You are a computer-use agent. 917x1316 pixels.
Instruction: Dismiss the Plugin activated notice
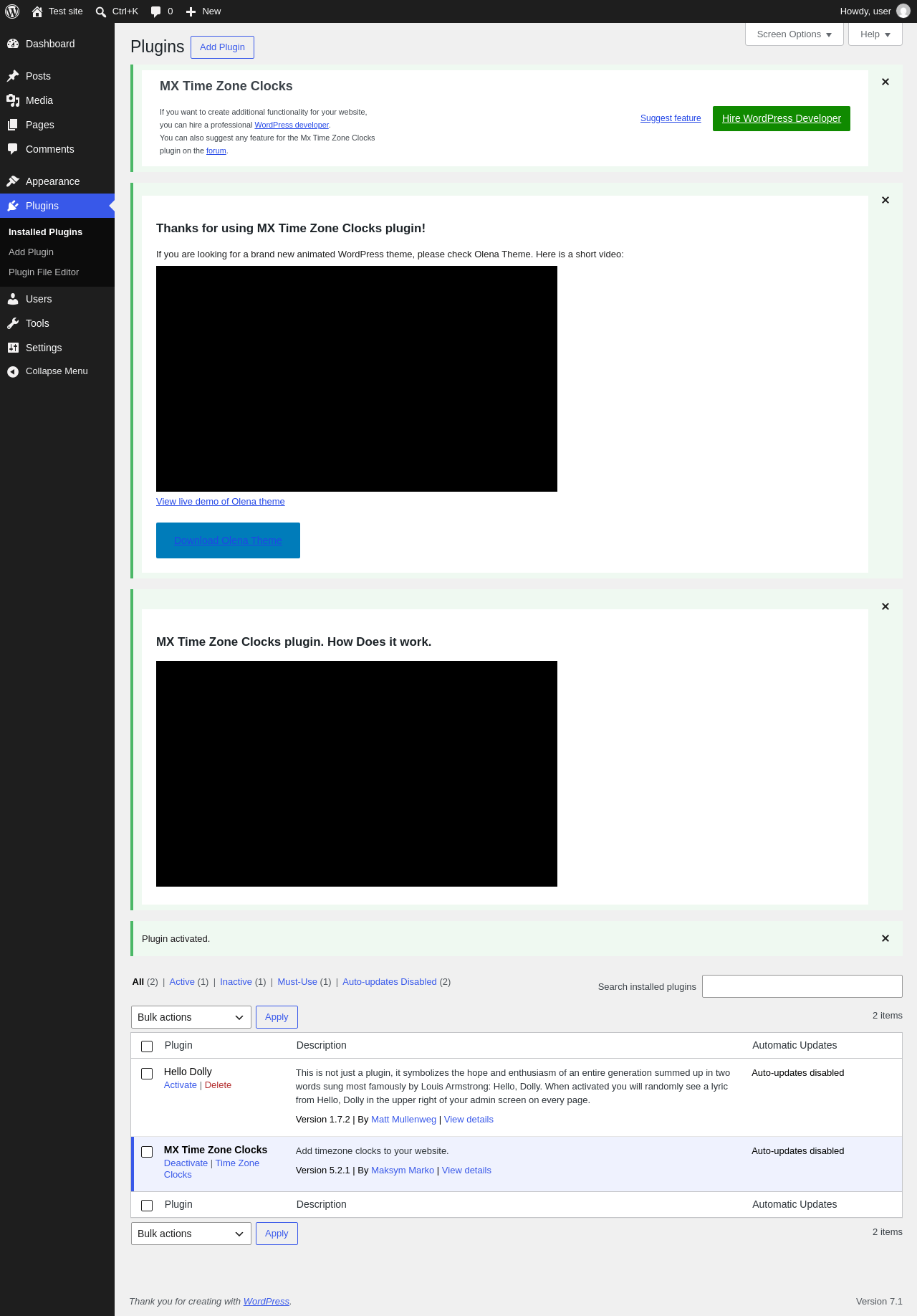tap(885, 938)
